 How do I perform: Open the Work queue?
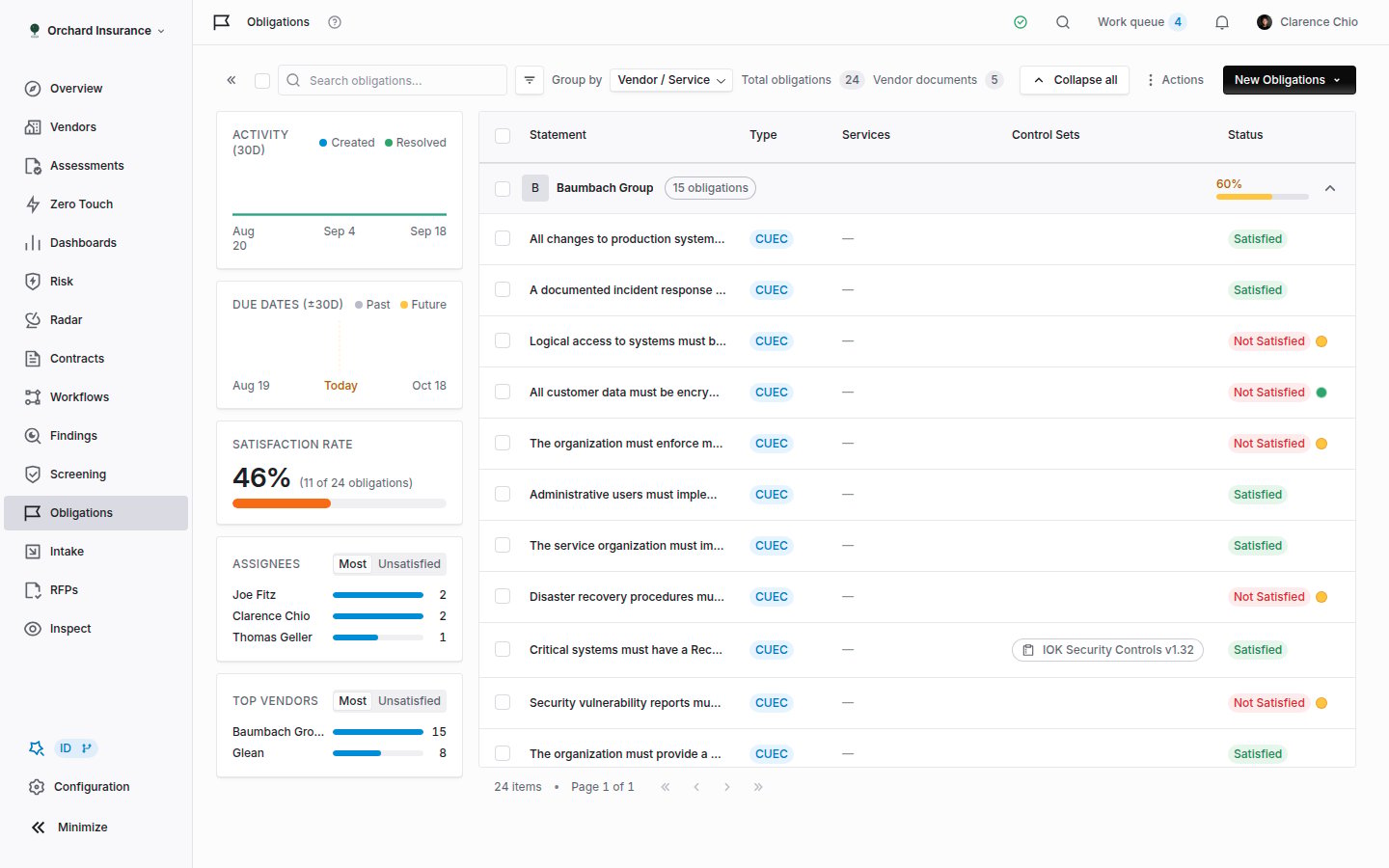click(x=1141, y=22)
